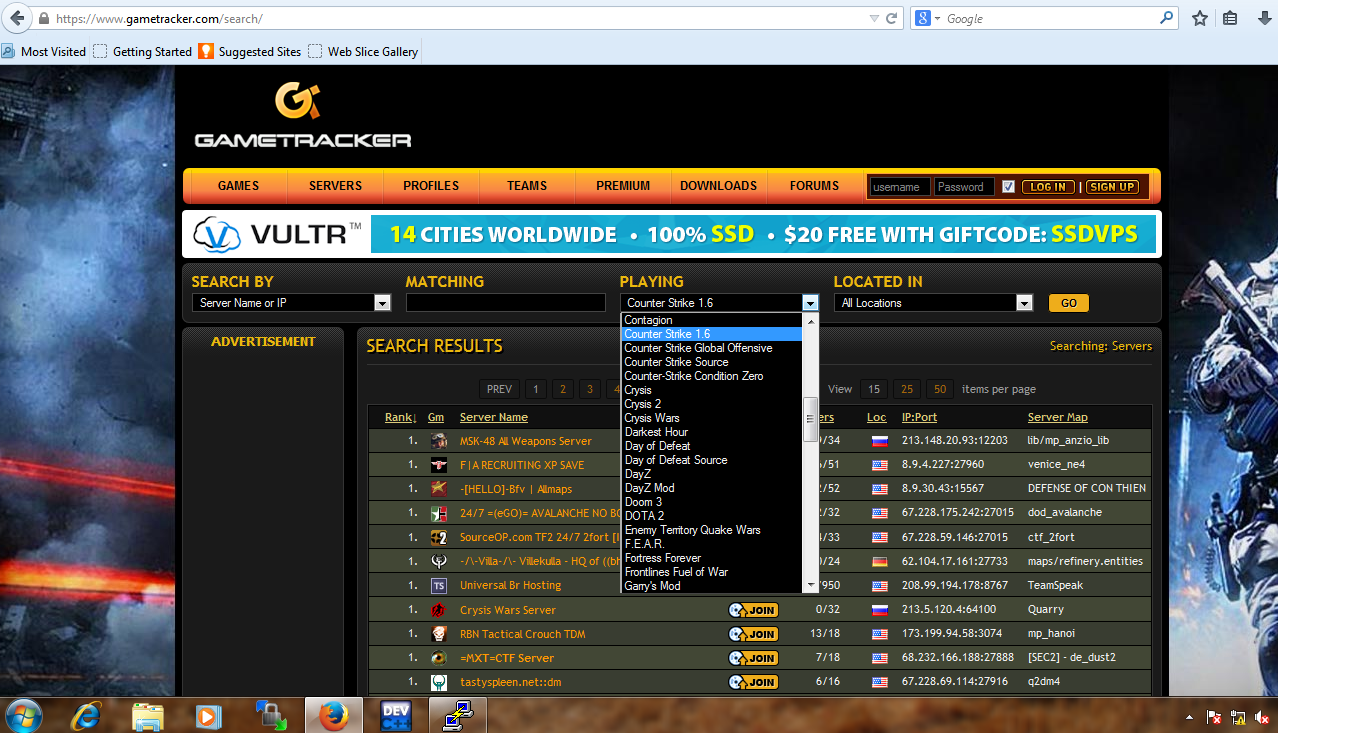Viewport: 1366px width, 733px height.
Task: Click the search magnifier icon
Action: [x=1166, y=18]
